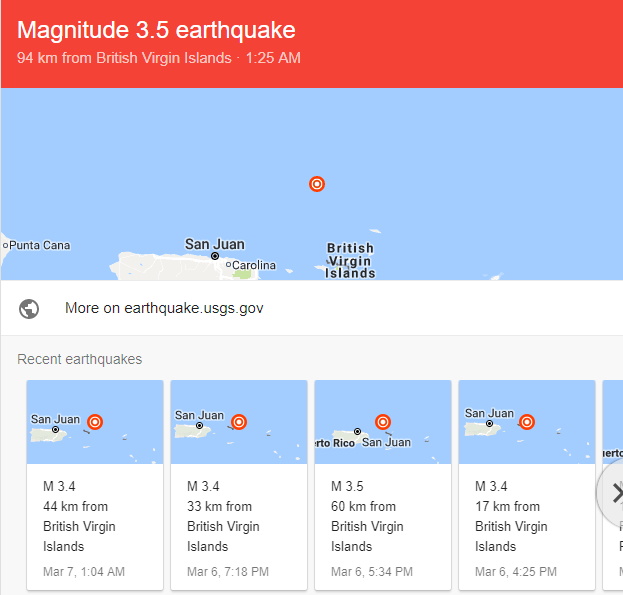
Task: Click the Magnitude 3.5 earthquake heading
Action: pyautogui.click(x=156, y=30)
